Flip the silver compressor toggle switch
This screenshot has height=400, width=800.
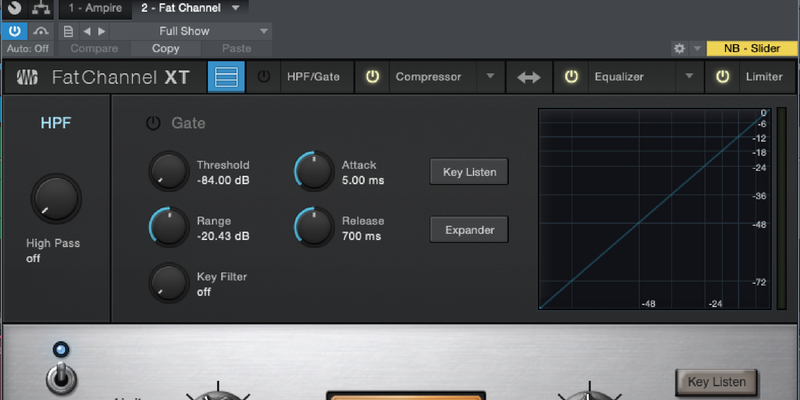pyautogui.click(x=58, y=378)
